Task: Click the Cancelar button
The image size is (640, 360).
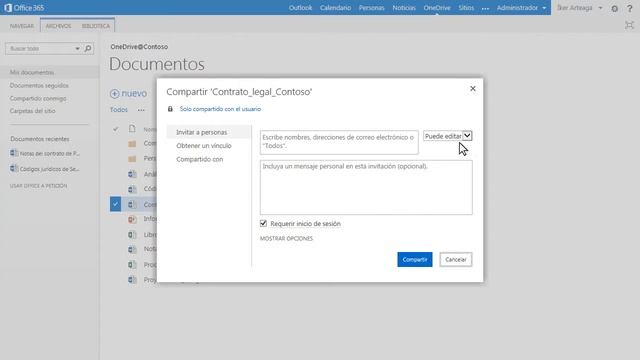Action: click(x=456, y=260)
